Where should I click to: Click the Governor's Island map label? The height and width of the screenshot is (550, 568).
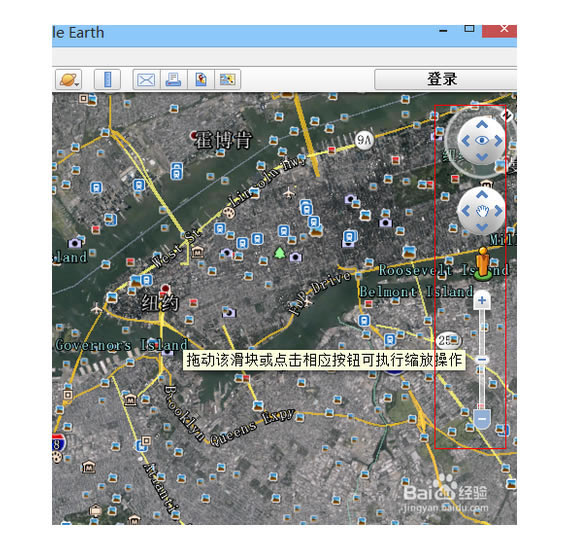(121, 345)
